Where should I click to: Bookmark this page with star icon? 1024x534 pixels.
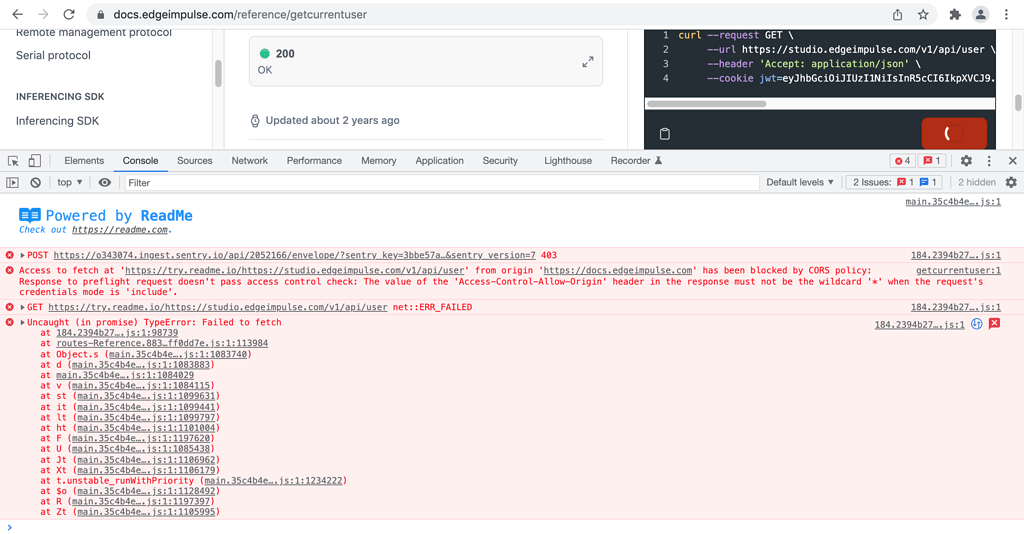pyautogui.click(x=923, y=14)
